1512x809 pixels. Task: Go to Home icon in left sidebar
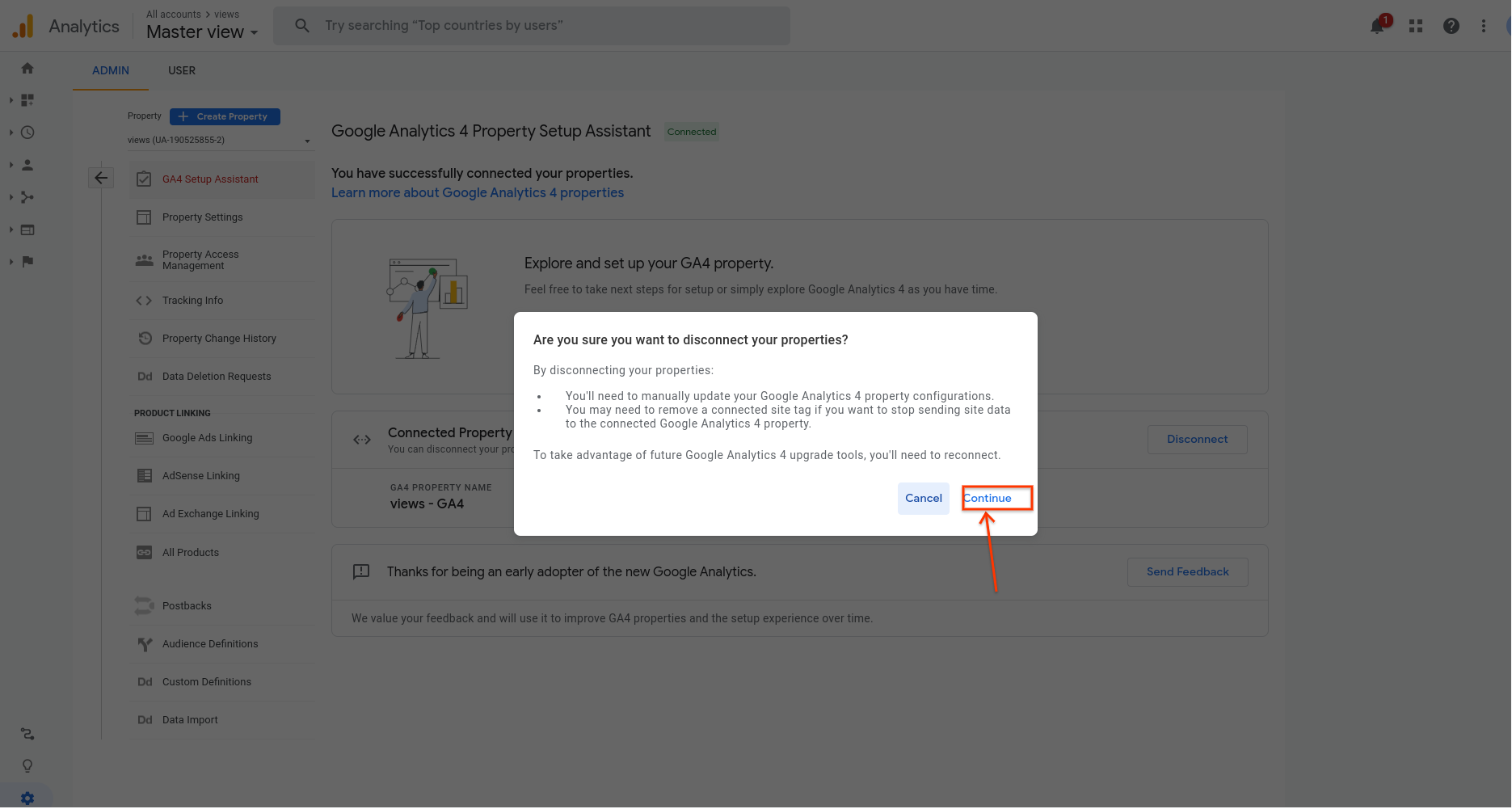(x=27, y=68)
